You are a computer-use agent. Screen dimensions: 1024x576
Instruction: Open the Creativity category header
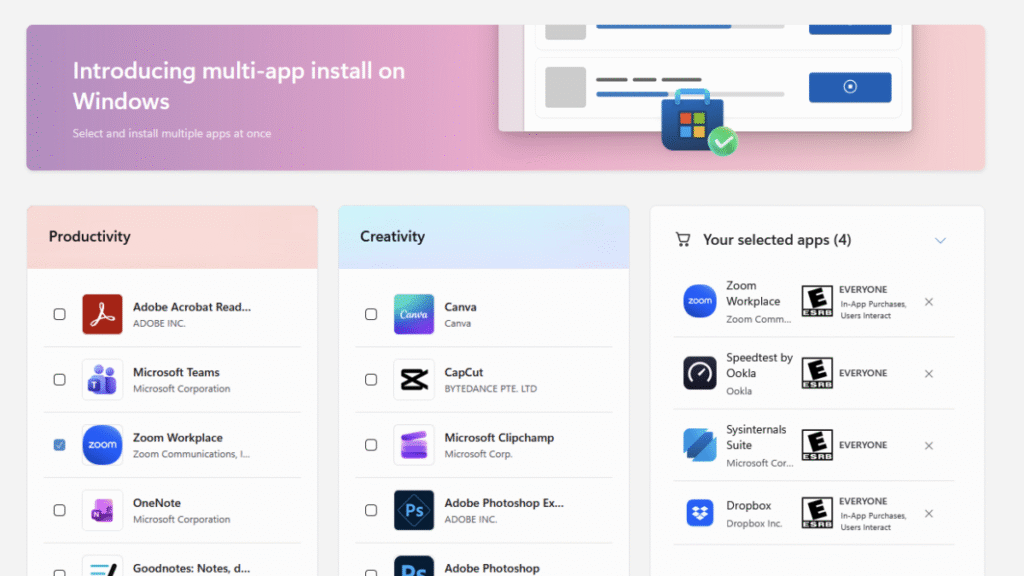point(391,237)
